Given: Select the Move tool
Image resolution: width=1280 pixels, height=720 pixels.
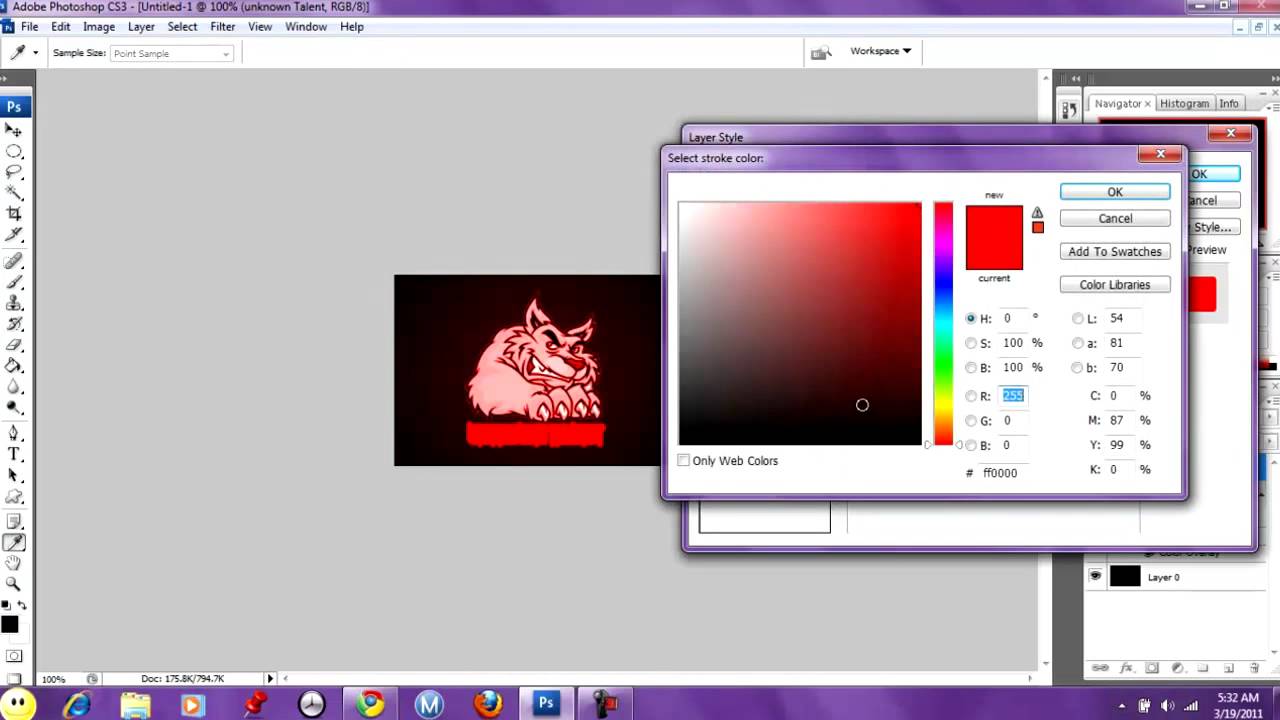Looking at the screenshot, I should pyautogui.click(x=14, y=130).
